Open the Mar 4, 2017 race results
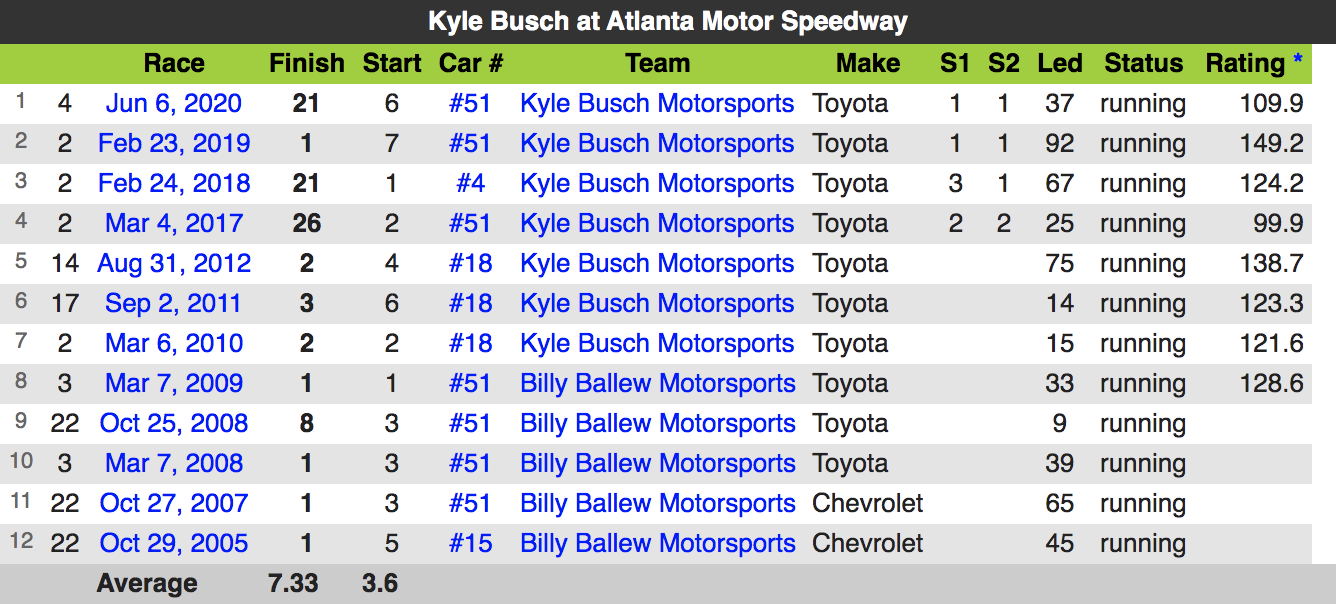 tap(174, 223)
